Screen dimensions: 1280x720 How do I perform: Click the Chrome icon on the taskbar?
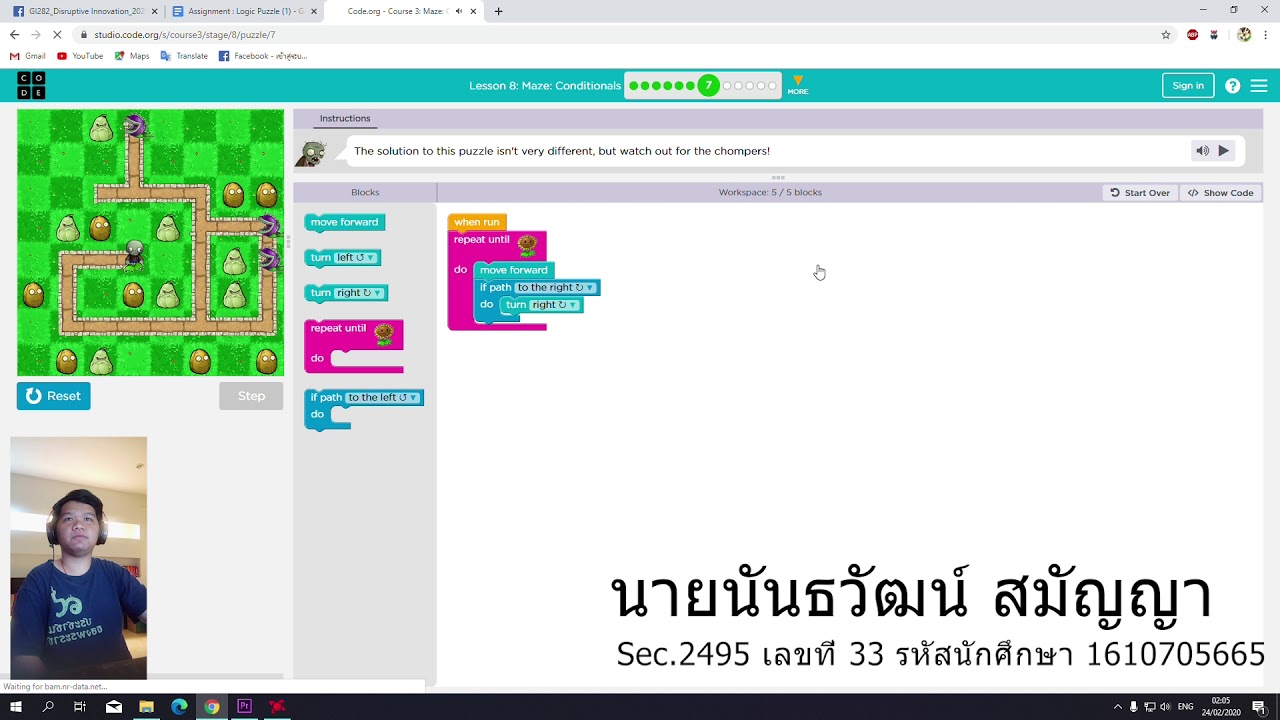click(x=212, y=707)
